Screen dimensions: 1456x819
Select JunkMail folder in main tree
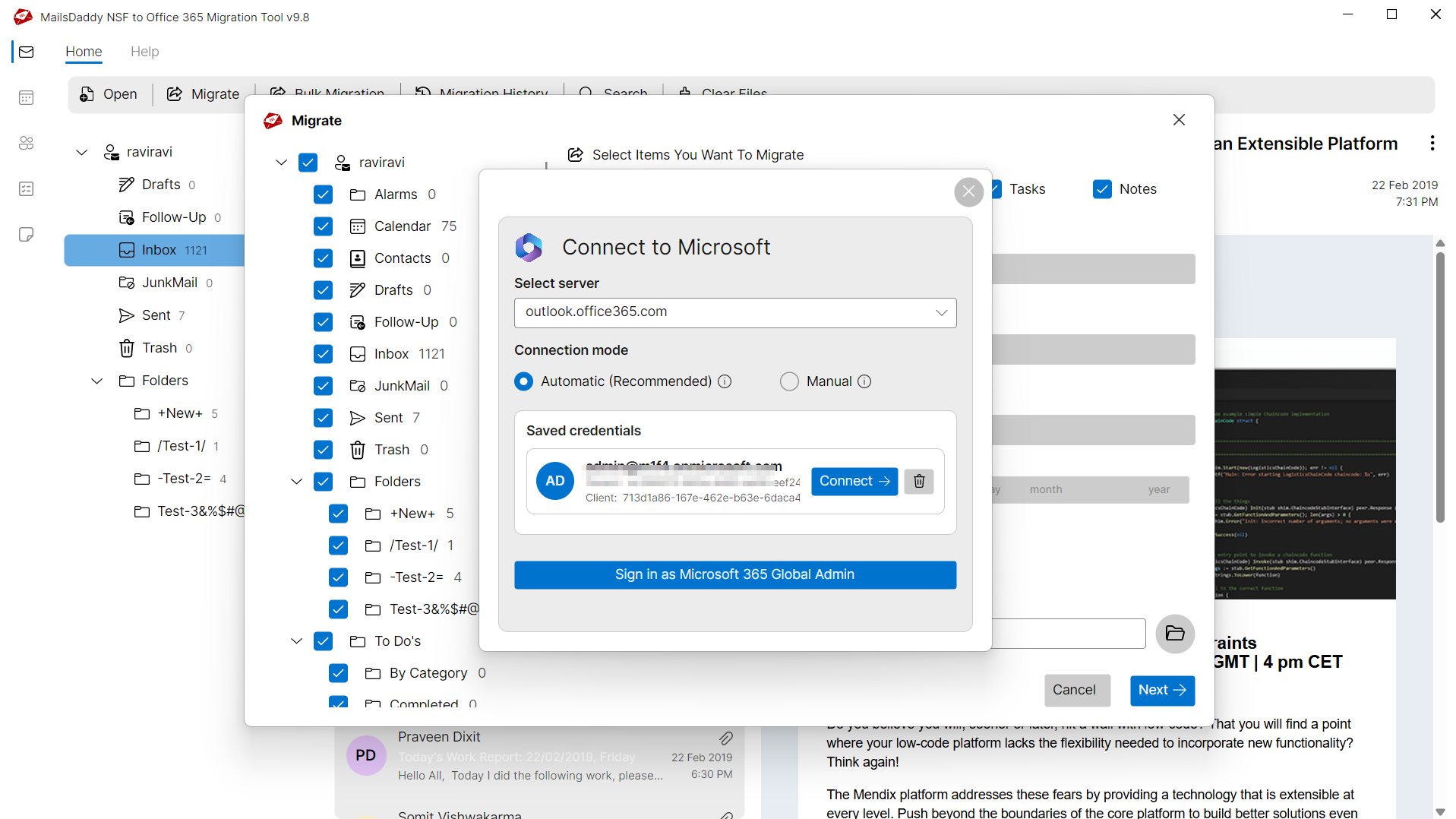(166, 283)
